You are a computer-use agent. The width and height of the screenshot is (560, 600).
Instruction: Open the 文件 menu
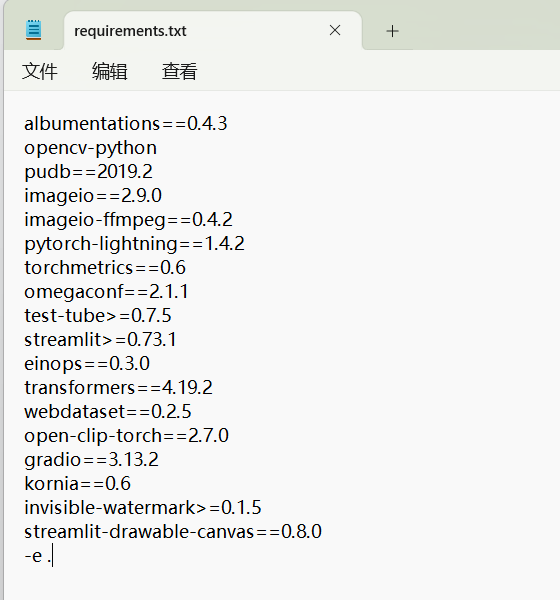point(39,72)
